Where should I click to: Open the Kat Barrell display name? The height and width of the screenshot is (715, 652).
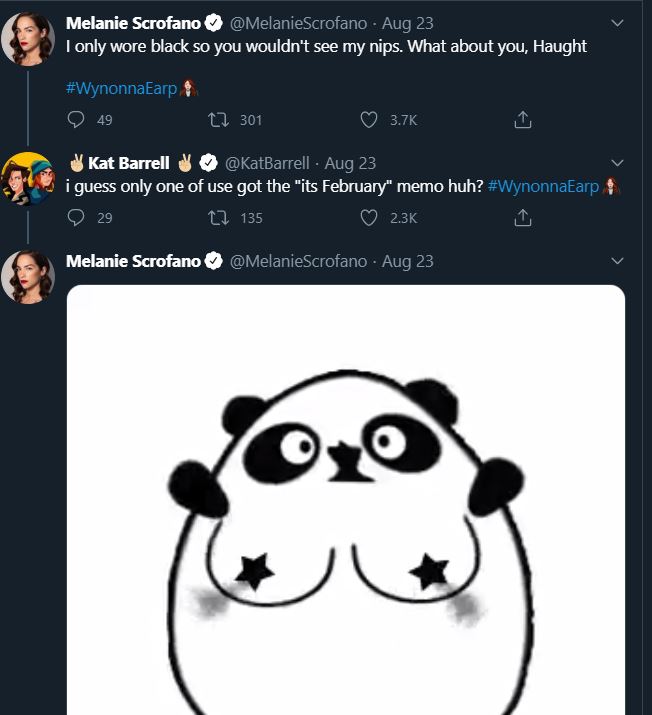128,163
